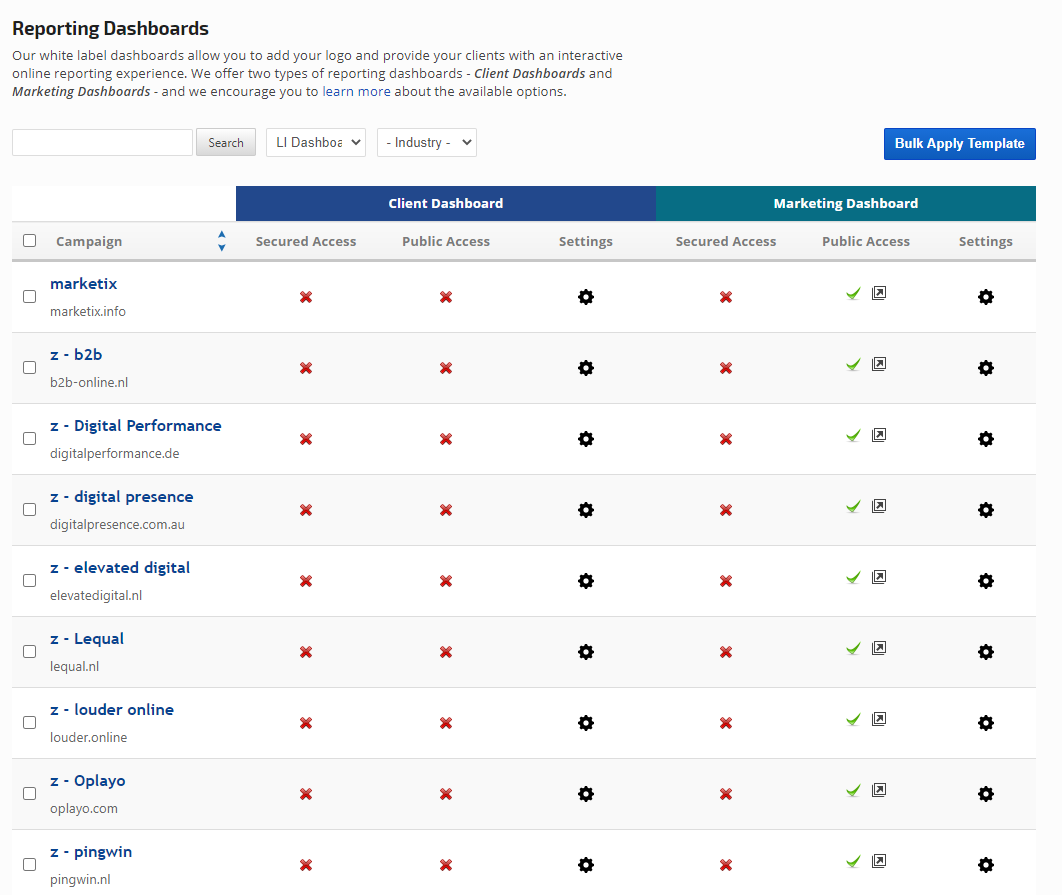
Task: Open public marketing dashboard link for z - Lequal
Action: (879, 648)
